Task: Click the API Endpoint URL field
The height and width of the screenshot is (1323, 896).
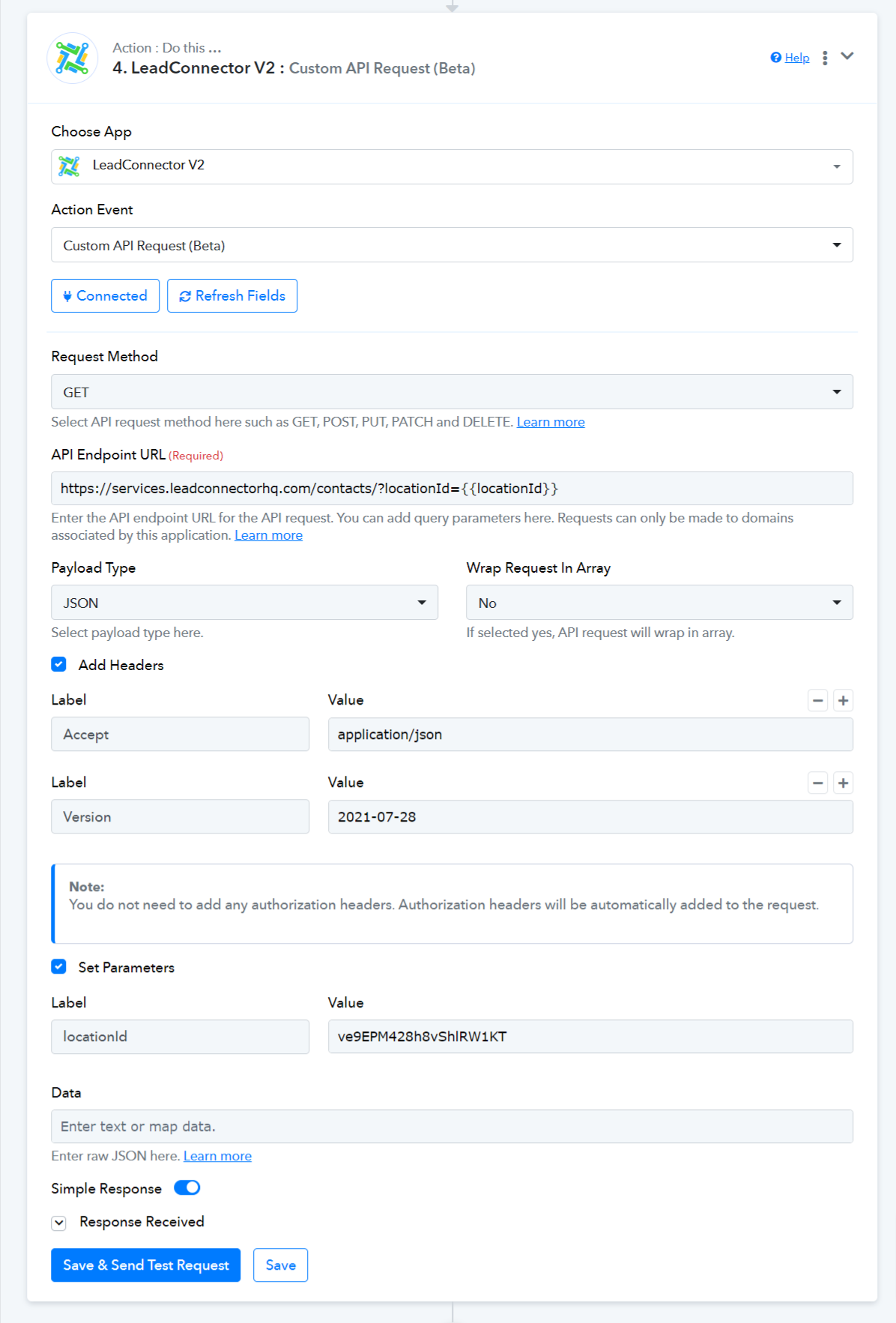Action: click(452, 488)
